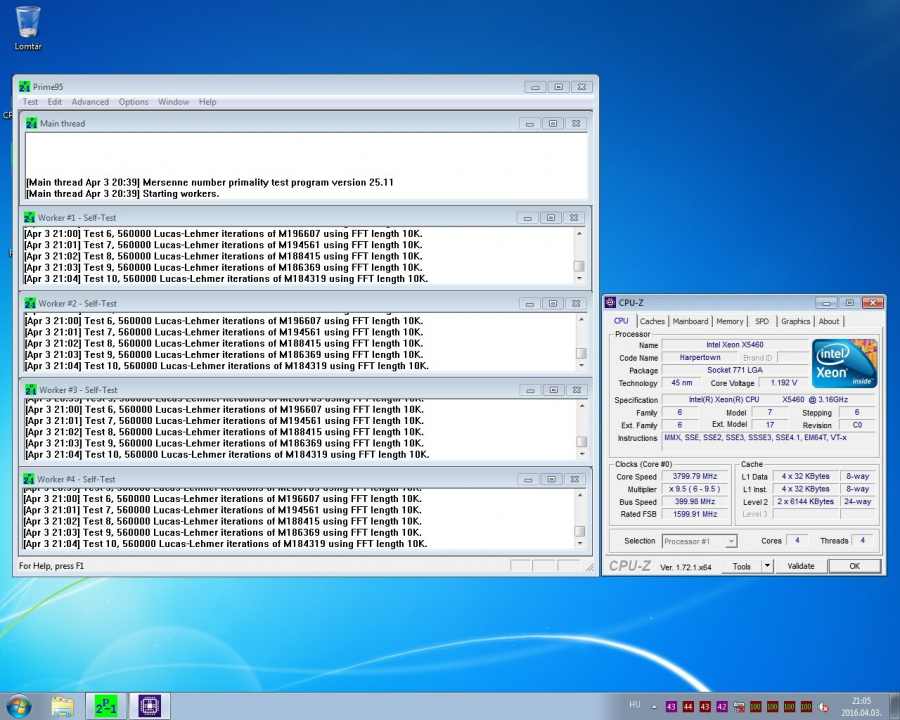The width and height of the screenshot is (900, 720).
Task: Show hidden tray icons arrow
Action: point(654,707)
